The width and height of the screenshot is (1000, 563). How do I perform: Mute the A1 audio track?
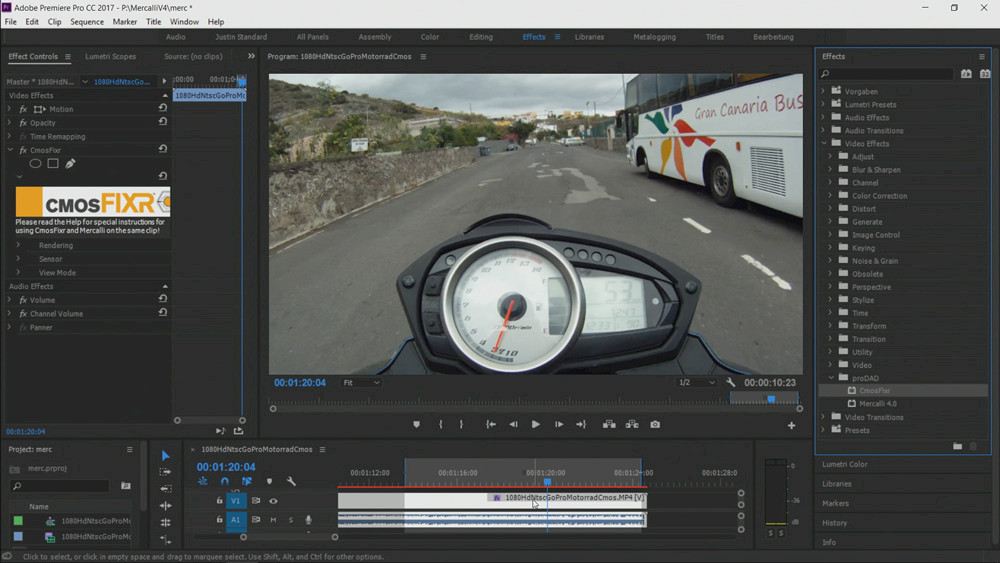click(x=273, y=520)
